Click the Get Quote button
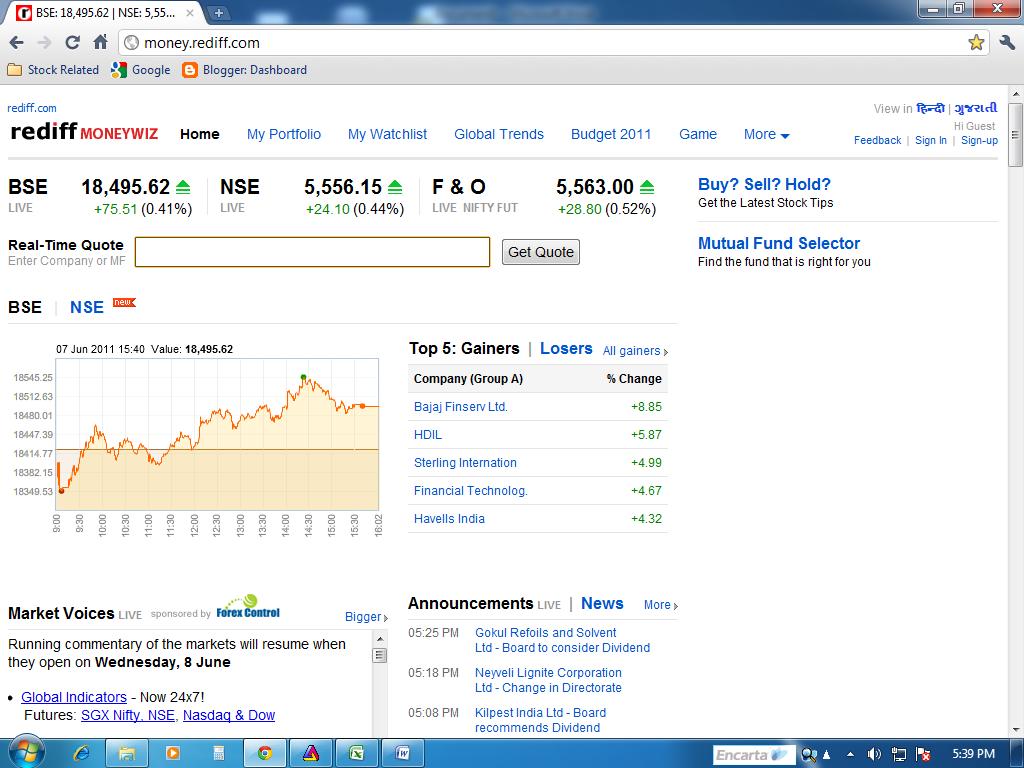1024x768 pixels. click(x=541, y=252)
